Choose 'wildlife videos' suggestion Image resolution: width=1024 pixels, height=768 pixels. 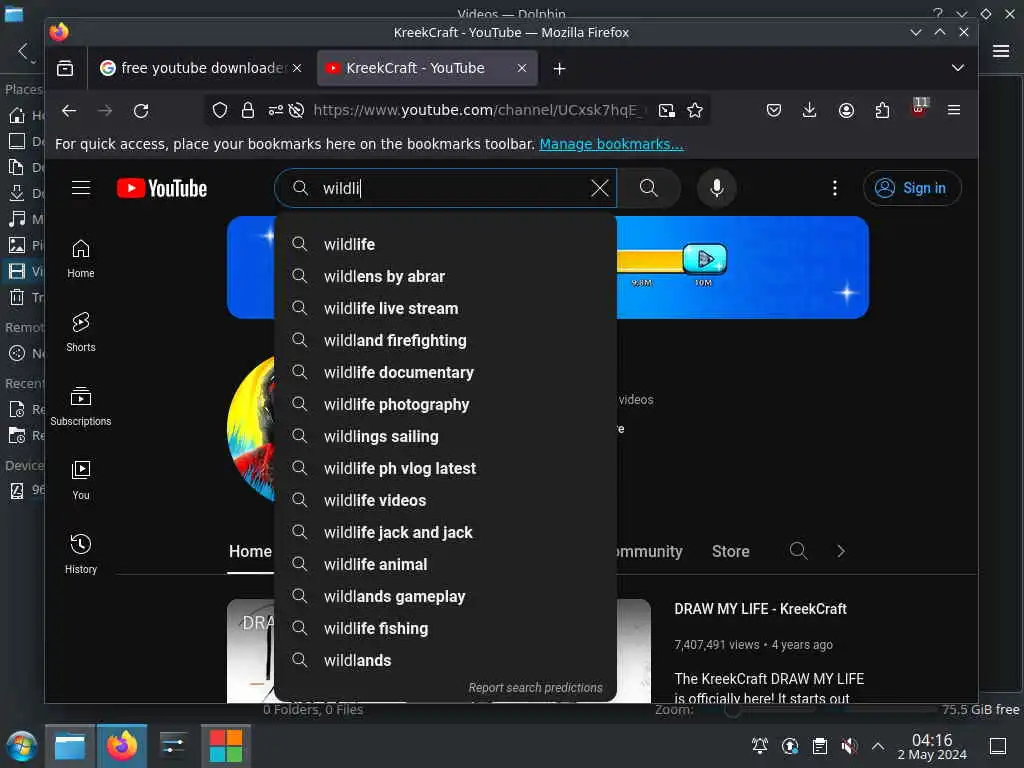[x=445, y=500]
